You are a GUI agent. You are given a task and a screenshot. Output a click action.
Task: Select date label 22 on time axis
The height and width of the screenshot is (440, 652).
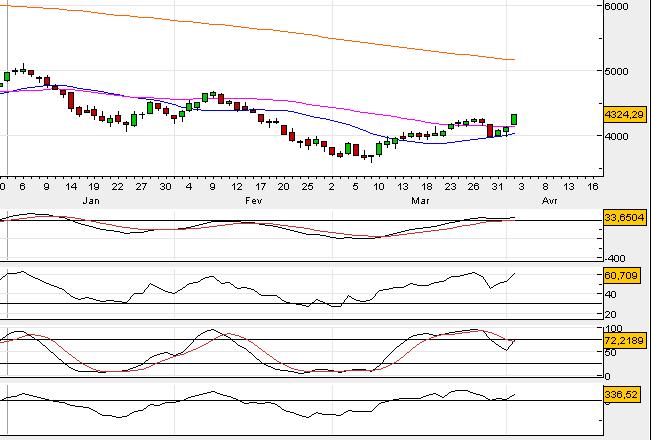coord(118,187)
